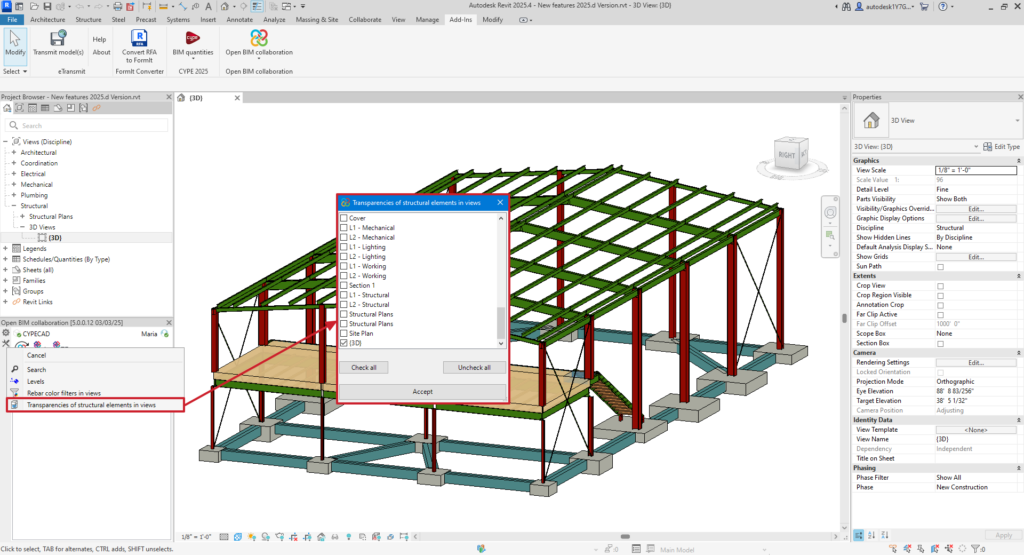This screenshot has height=555, width=1024.
Task: Uncheck the {3D} checkbox in dialog
Action: 344,343
